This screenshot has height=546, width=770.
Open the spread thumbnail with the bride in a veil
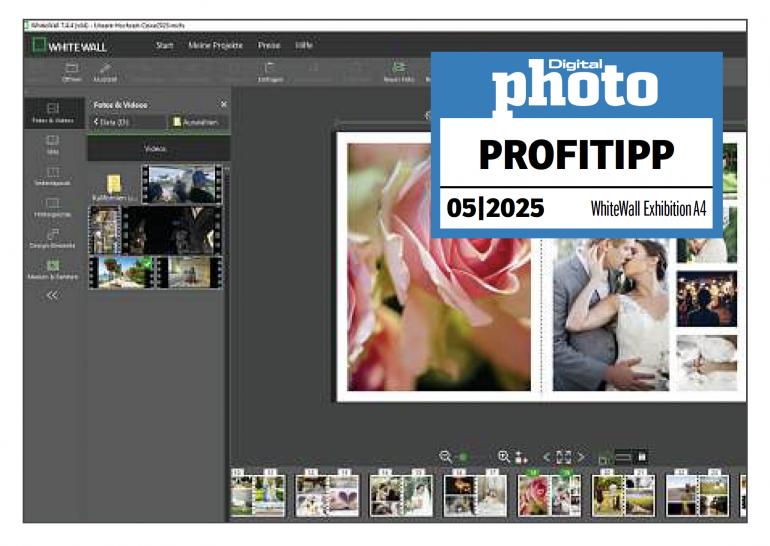pos(401,495)
